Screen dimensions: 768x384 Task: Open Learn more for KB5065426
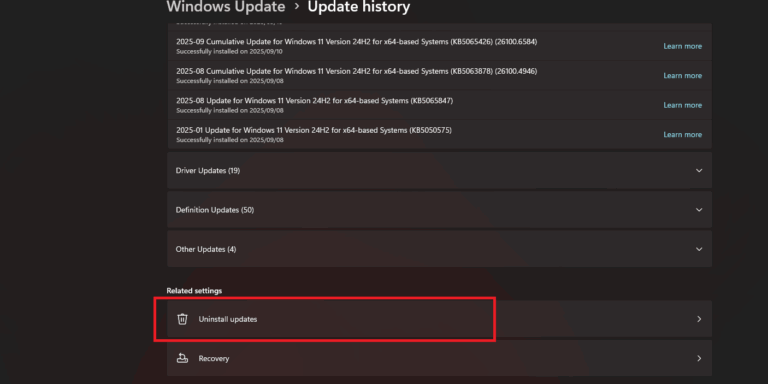682,46
